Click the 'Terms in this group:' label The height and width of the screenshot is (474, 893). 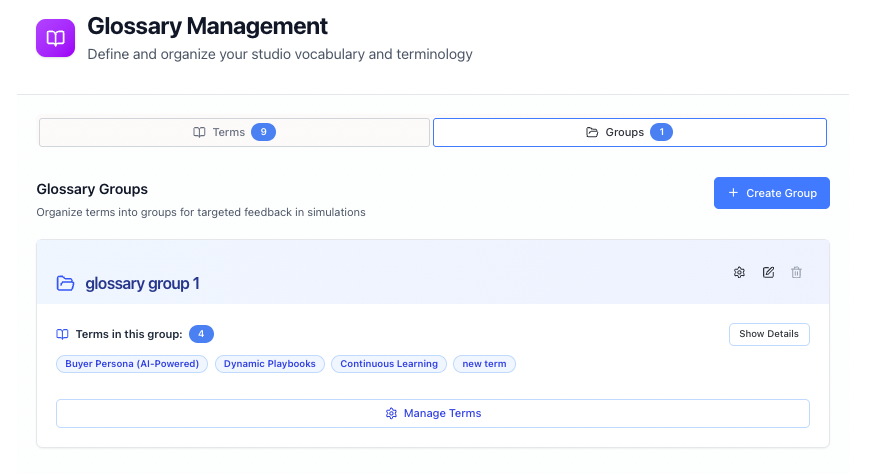(129, 334)
